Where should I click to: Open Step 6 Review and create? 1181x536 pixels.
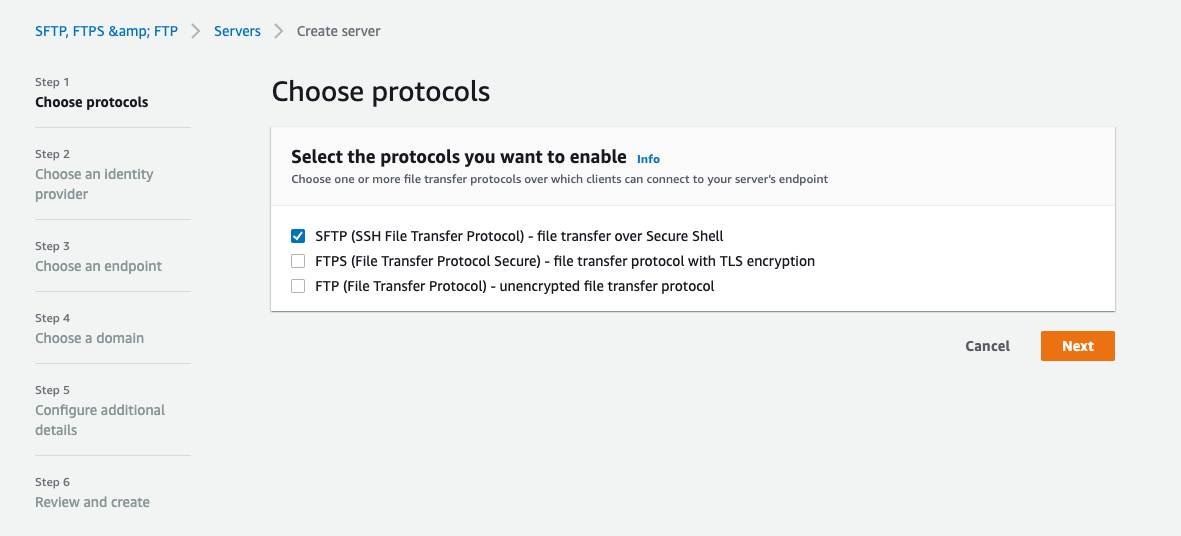[92, 502]
